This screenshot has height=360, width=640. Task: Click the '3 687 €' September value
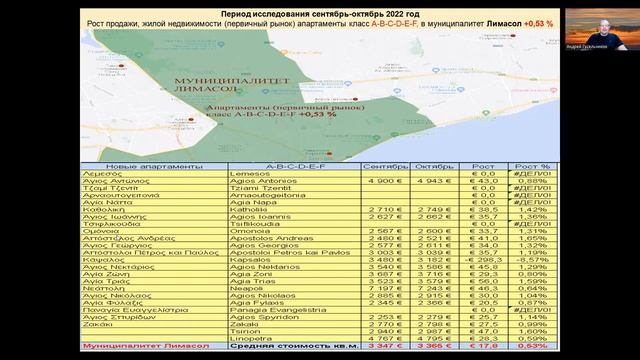tap(385, 274)
